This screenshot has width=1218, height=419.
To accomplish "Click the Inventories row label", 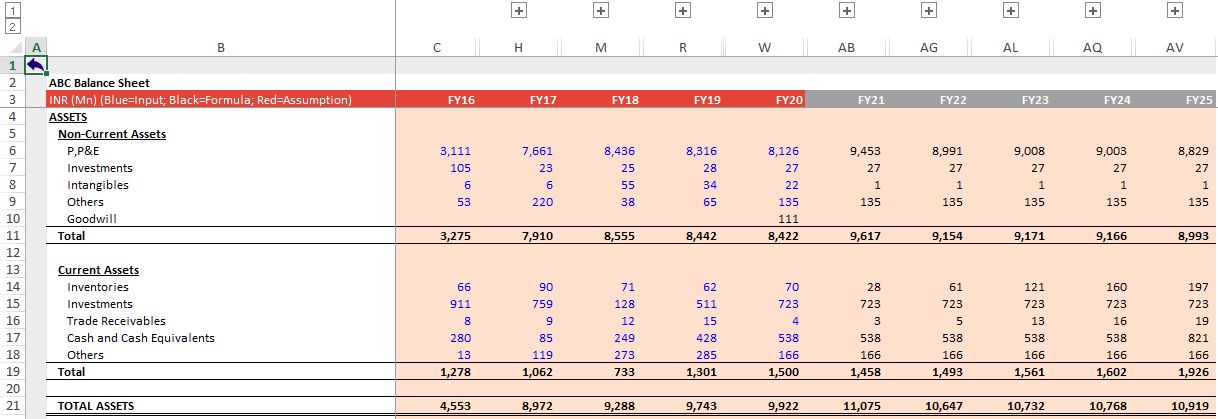I will tap(98, 287).
